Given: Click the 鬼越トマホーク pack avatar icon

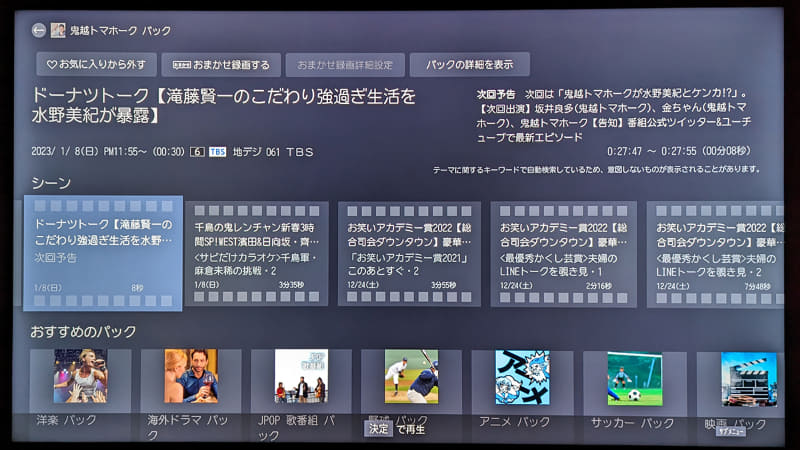Looking at the screenshot, I should [x=58, y=31].
